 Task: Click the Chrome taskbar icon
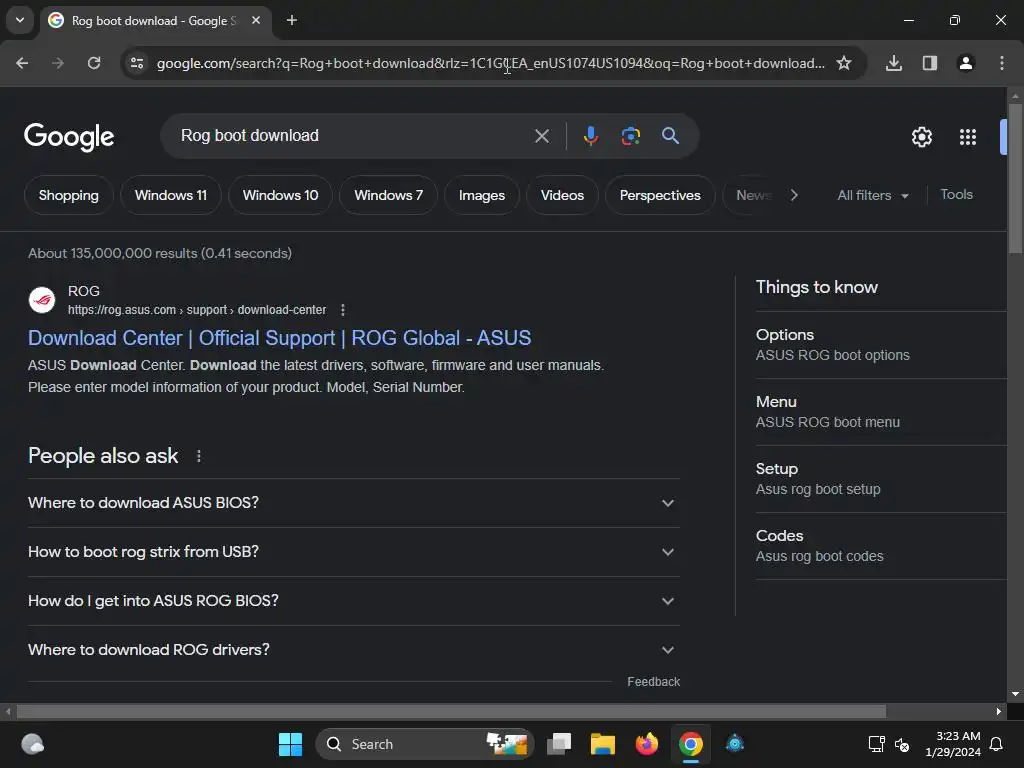click(x=690, y=744)
